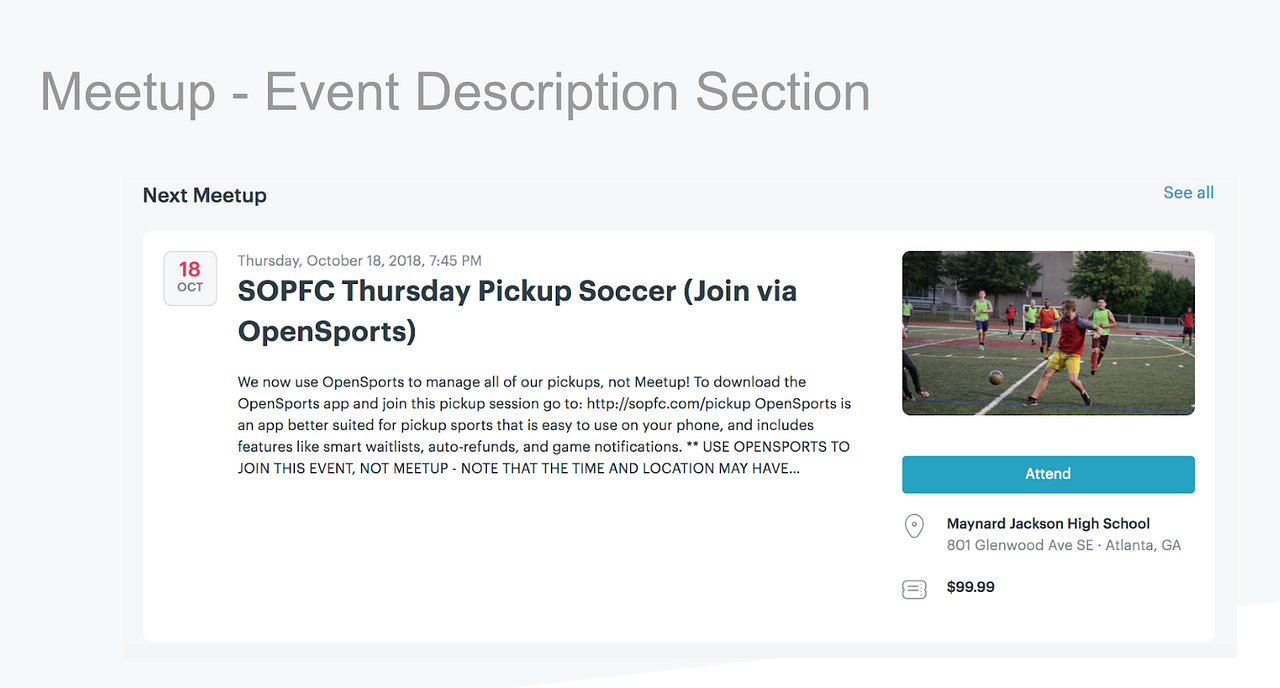The height and width of the screenshot is (688, 1280).
Task: Click the Next Meetup section heading
Action: point(204,195)
